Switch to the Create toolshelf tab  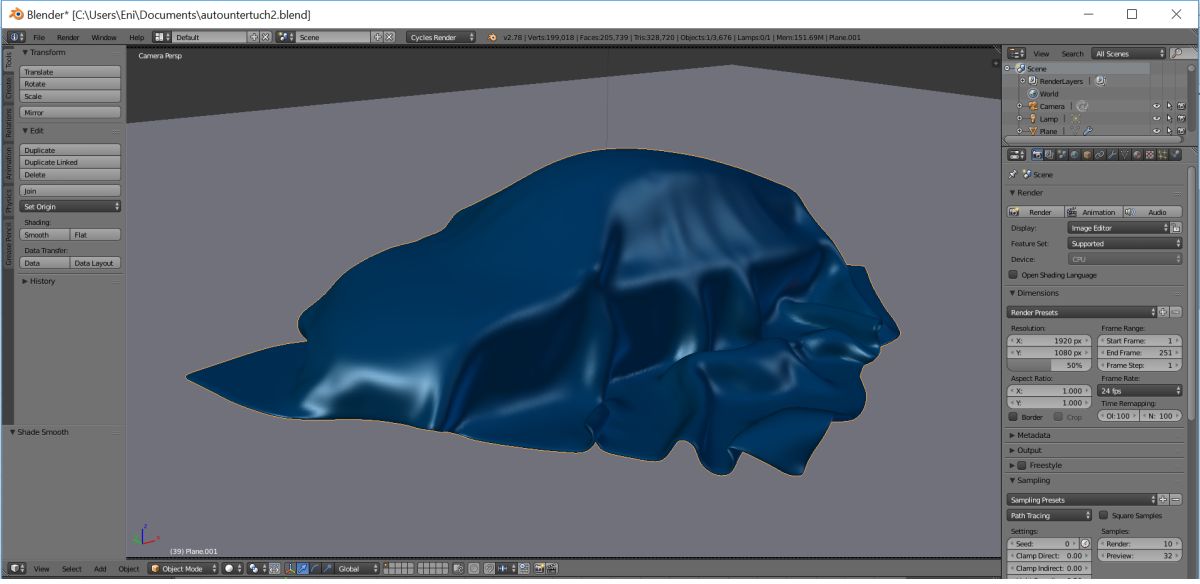click(9, 90)
